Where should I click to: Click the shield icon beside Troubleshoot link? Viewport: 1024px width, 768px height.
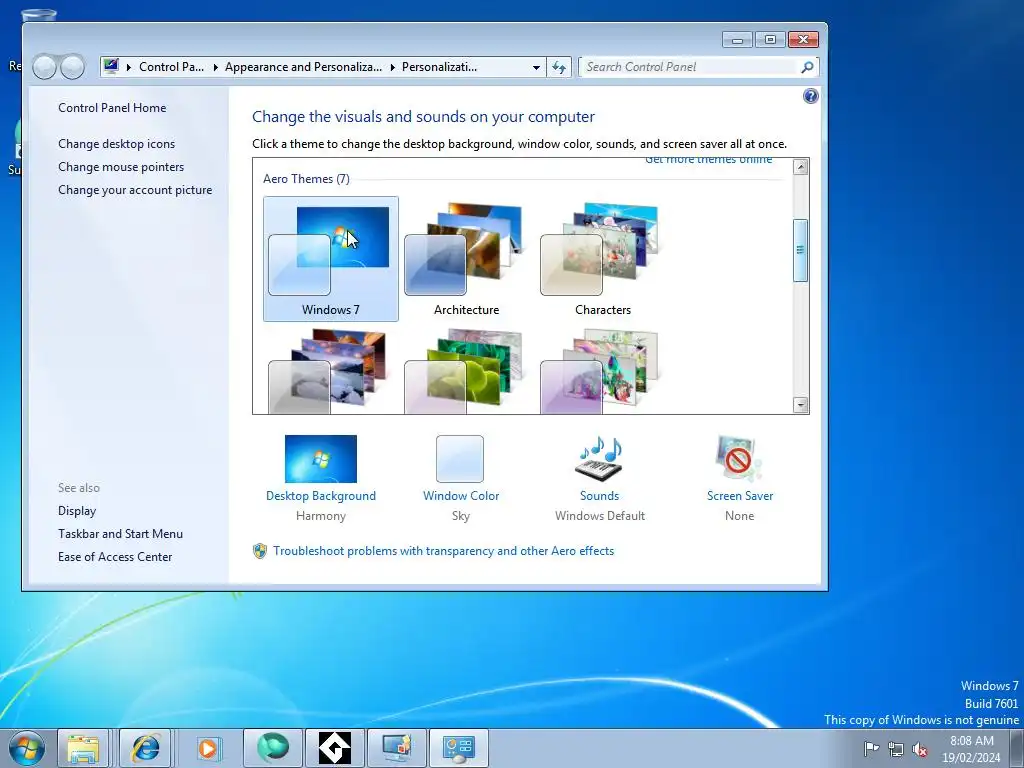[x=260, y=551]
